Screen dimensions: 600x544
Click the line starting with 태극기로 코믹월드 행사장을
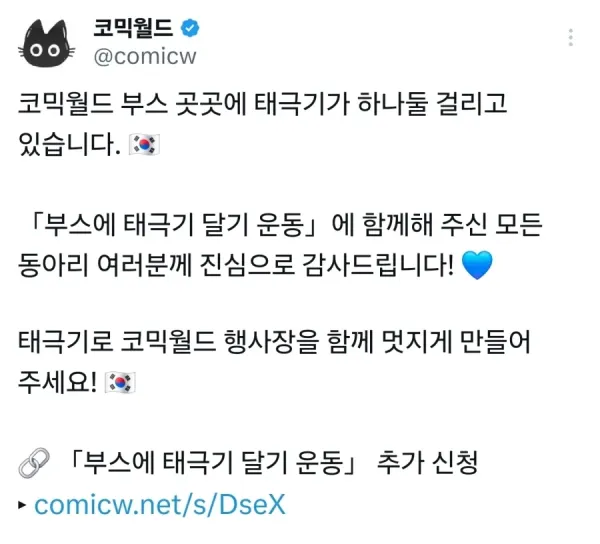tap(274, 341)
